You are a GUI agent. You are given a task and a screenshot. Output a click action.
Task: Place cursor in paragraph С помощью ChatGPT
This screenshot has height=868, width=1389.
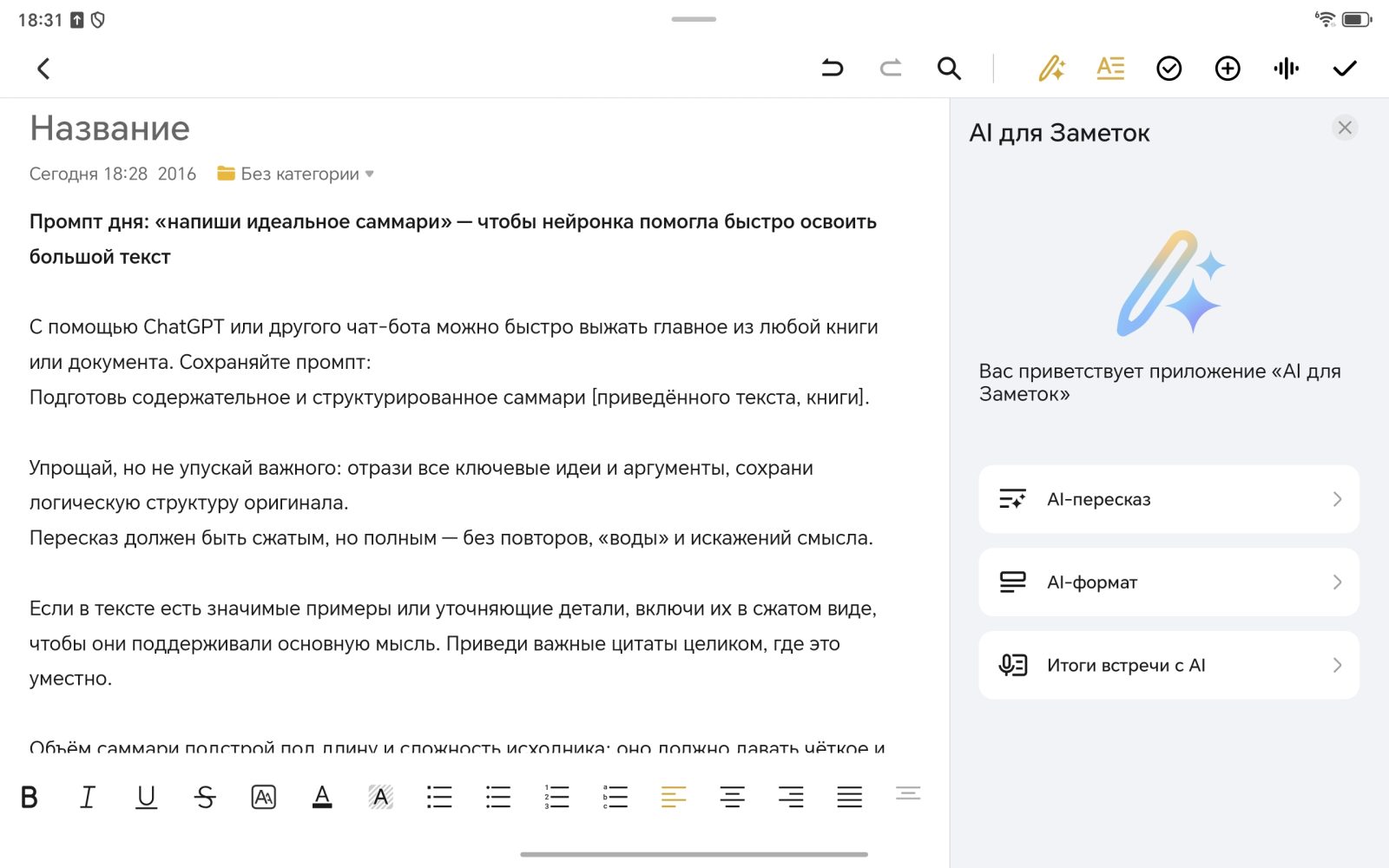tap(453, 345)
